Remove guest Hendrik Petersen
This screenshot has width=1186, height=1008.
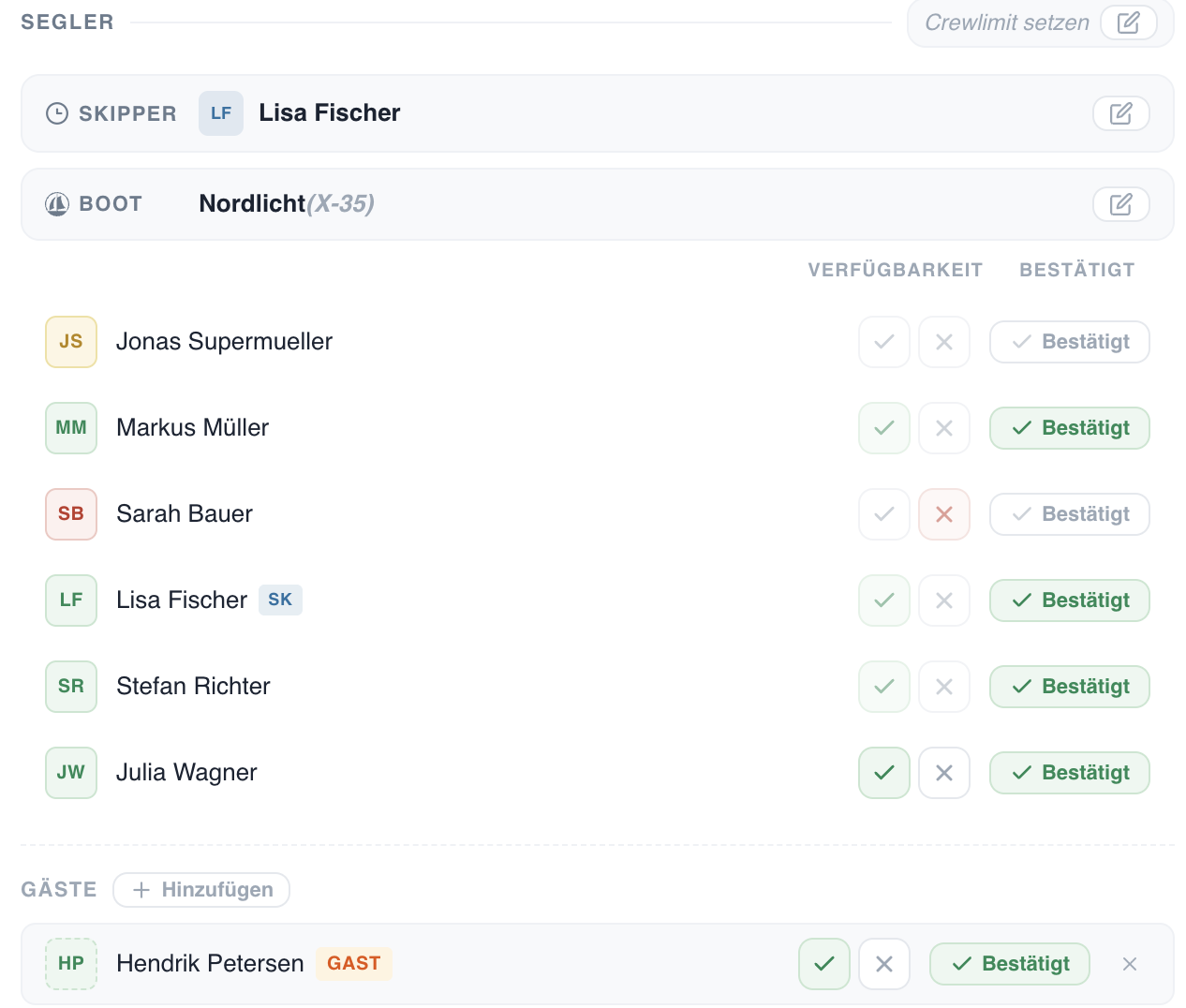click(x=1129, y=964)
